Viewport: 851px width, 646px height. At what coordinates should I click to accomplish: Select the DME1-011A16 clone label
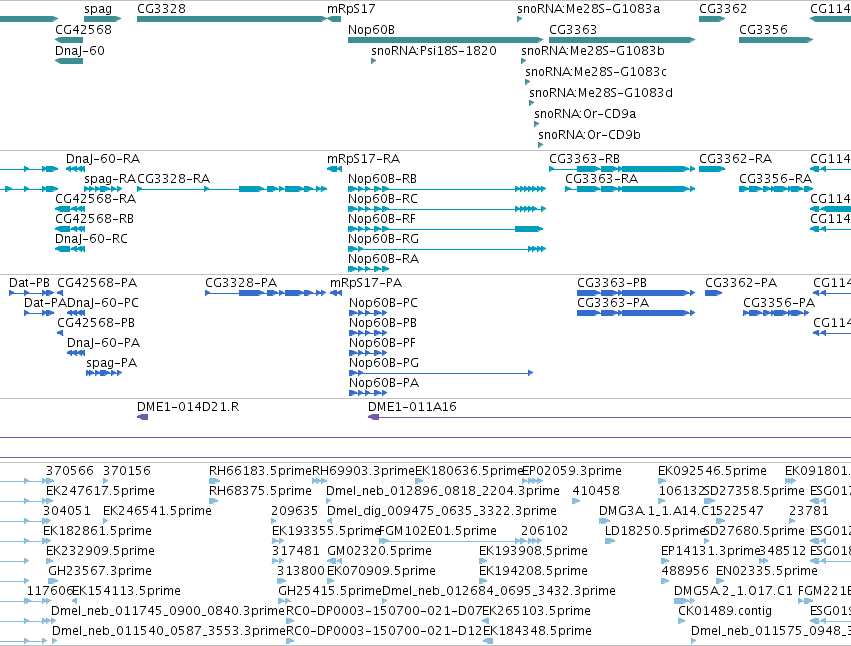coord(412,407)
